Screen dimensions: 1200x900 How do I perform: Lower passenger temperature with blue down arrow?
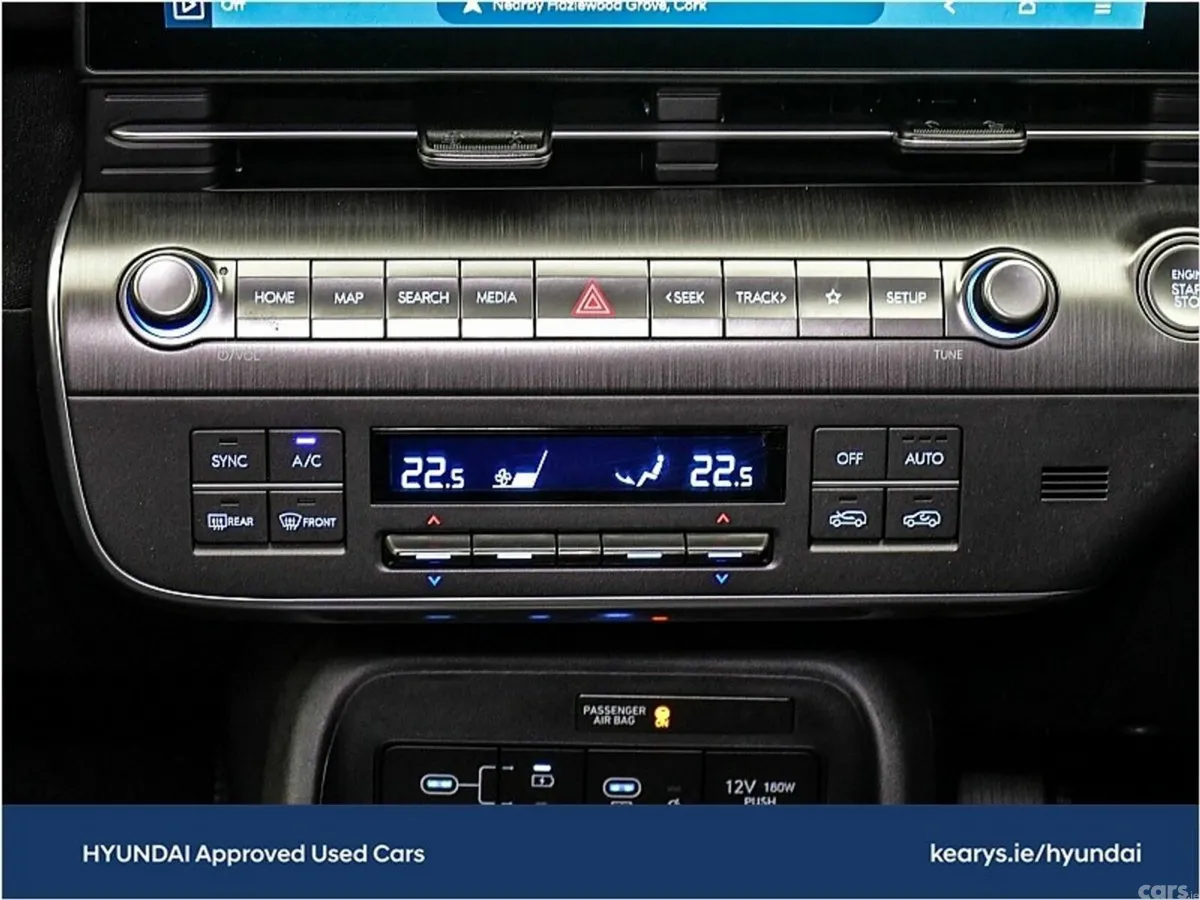pyautogui.click(x=722, y=579)
